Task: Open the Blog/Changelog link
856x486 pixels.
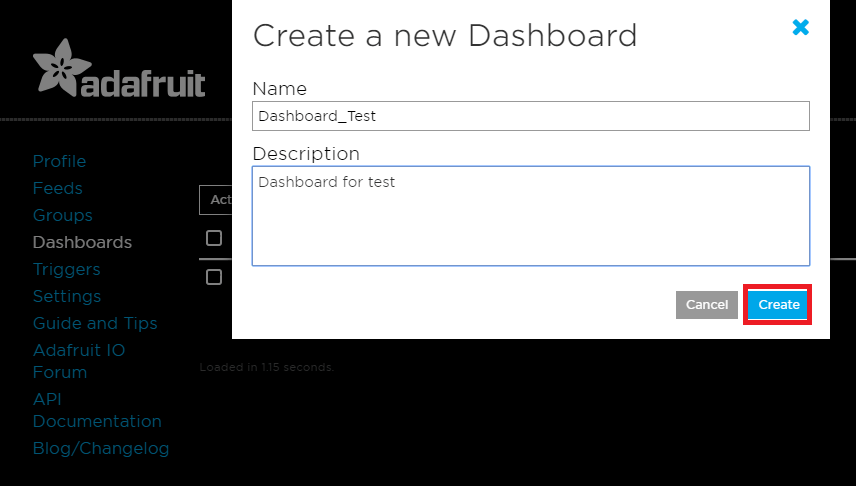Action: pos(100,448)
